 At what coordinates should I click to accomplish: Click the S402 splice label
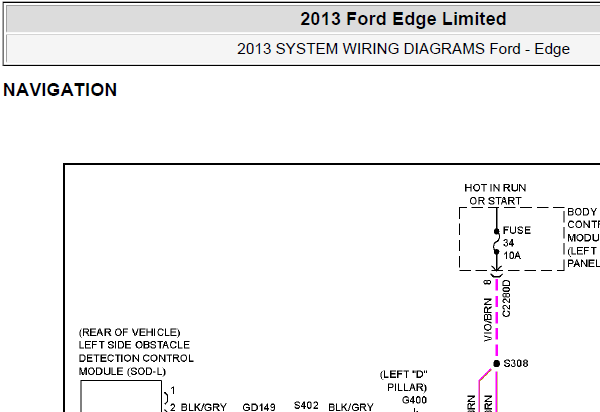[306, 405]
